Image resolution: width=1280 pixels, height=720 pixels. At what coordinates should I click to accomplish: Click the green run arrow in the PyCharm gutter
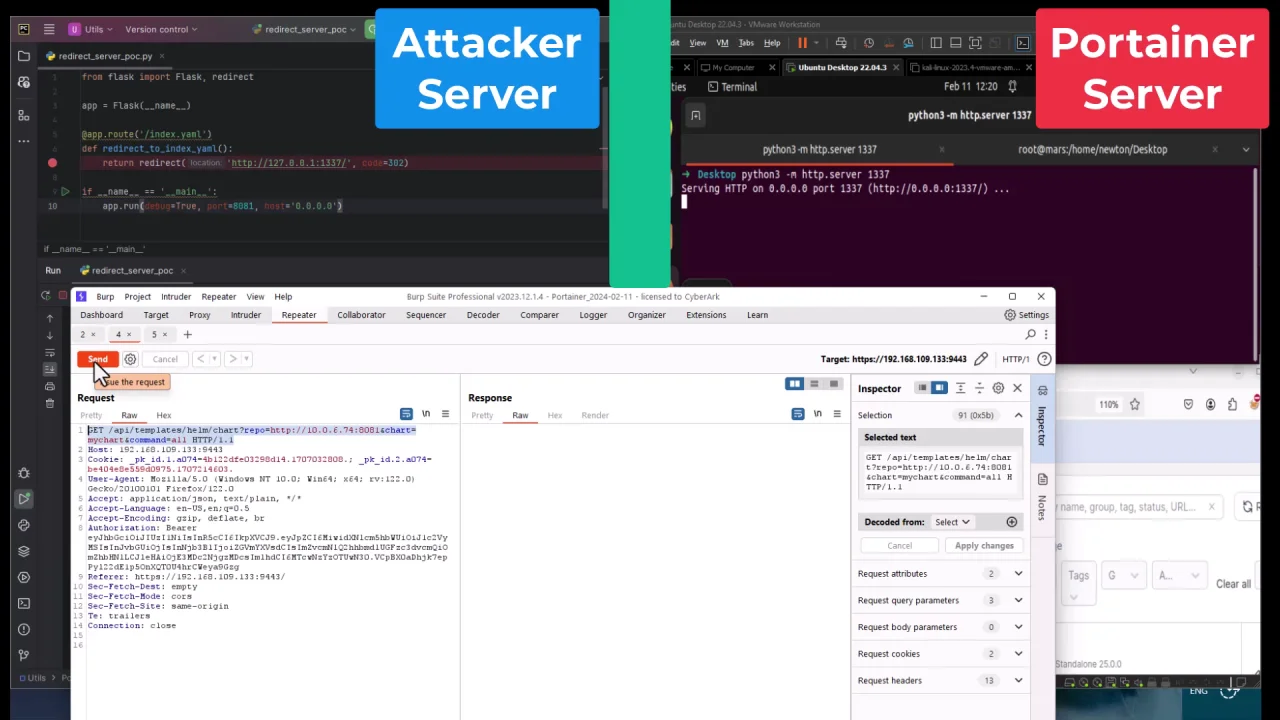click(x=65, y=191)
